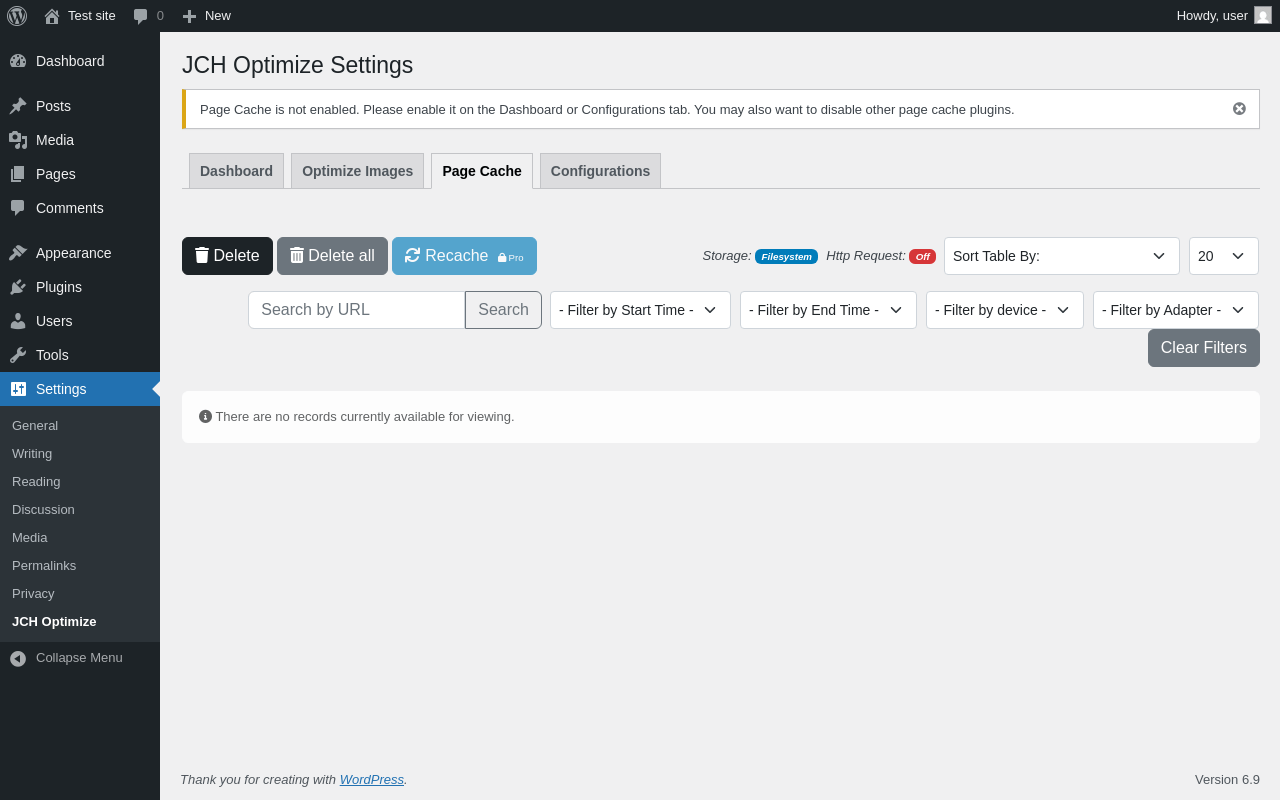Click the Test site name link
The width and height of the screenshot is (1280, 800).
tap(92, 15)
